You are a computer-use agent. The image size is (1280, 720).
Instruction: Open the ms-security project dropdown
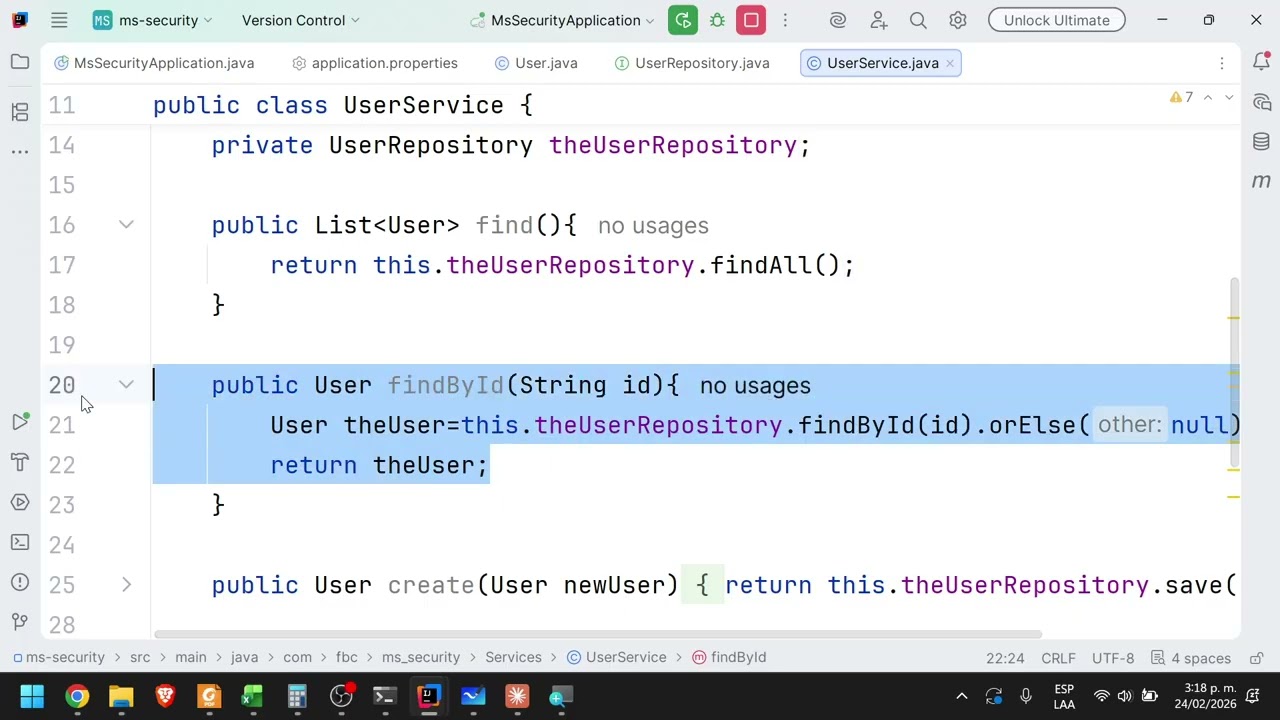pos(153,20)
